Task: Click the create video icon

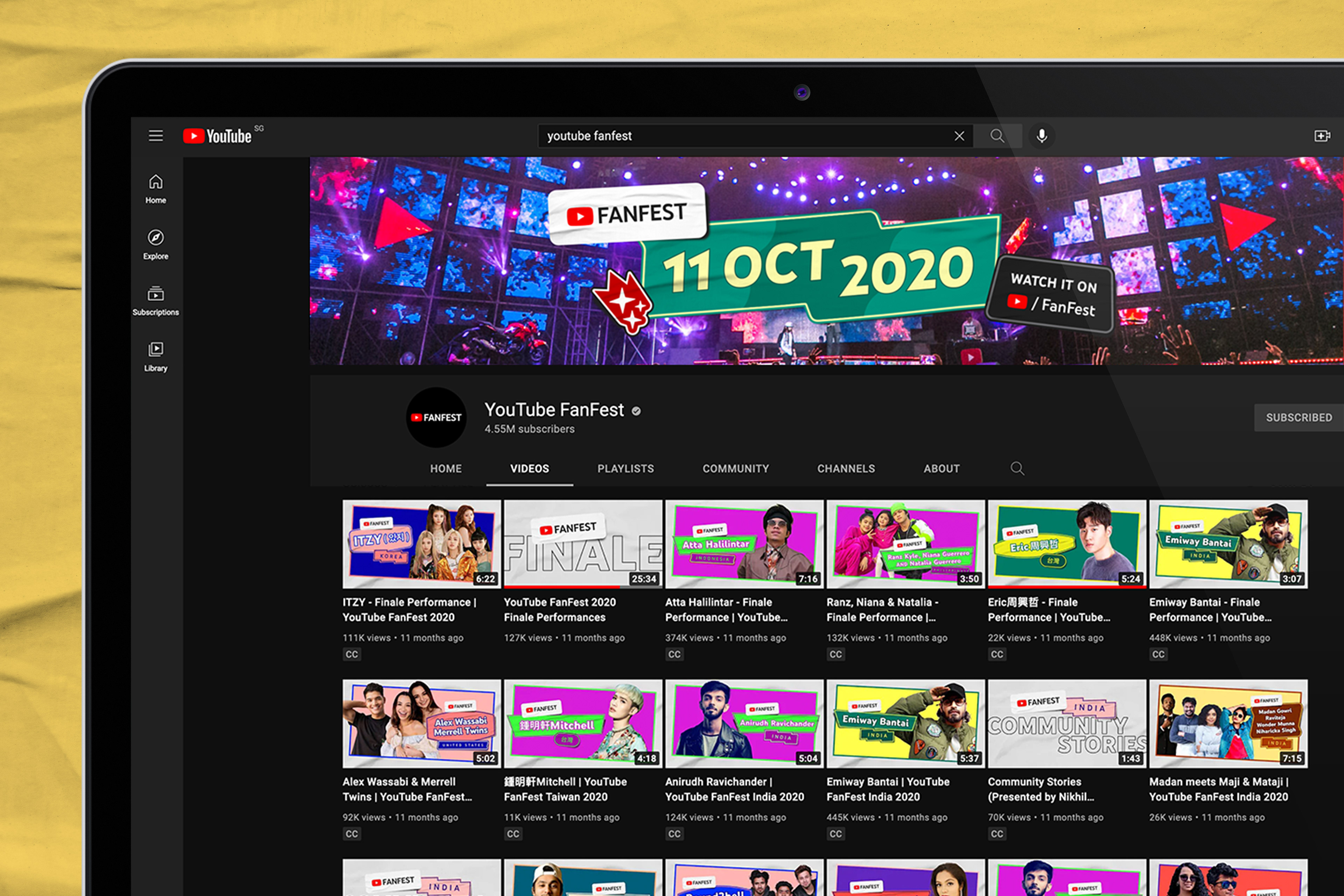Action: pyautogui.click(x=1322, y=136)
